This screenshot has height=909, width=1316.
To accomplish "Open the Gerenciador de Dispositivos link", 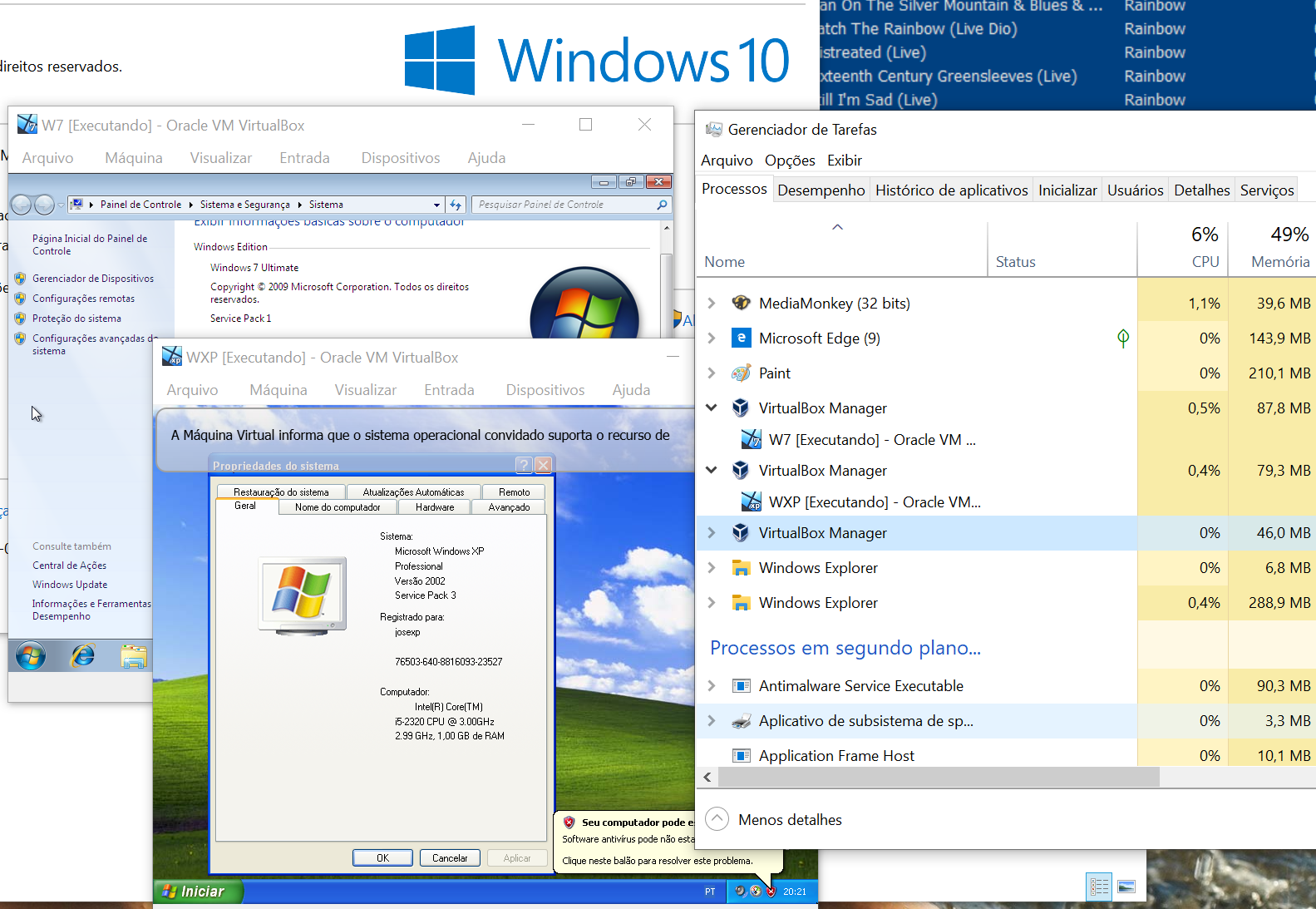I will pyautogui.click(x=92, y=279).
